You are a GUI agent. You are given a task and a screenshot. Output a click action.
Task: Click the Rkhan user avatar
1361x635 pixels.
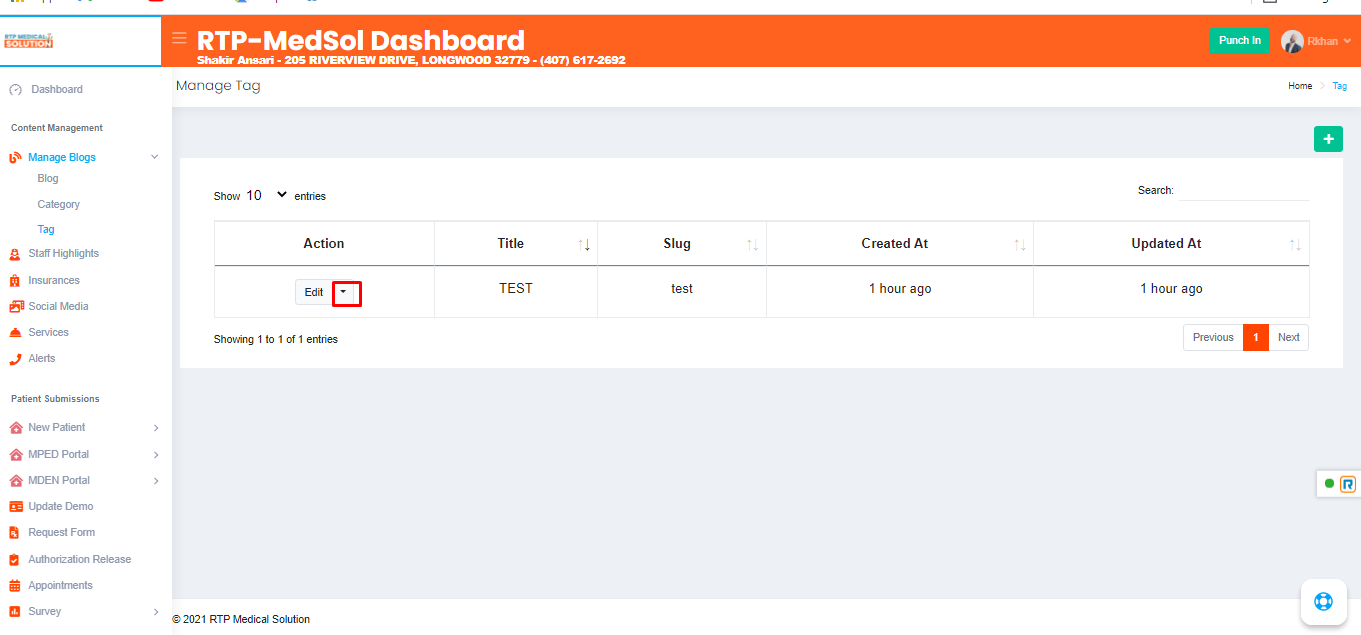[1292, 41]
